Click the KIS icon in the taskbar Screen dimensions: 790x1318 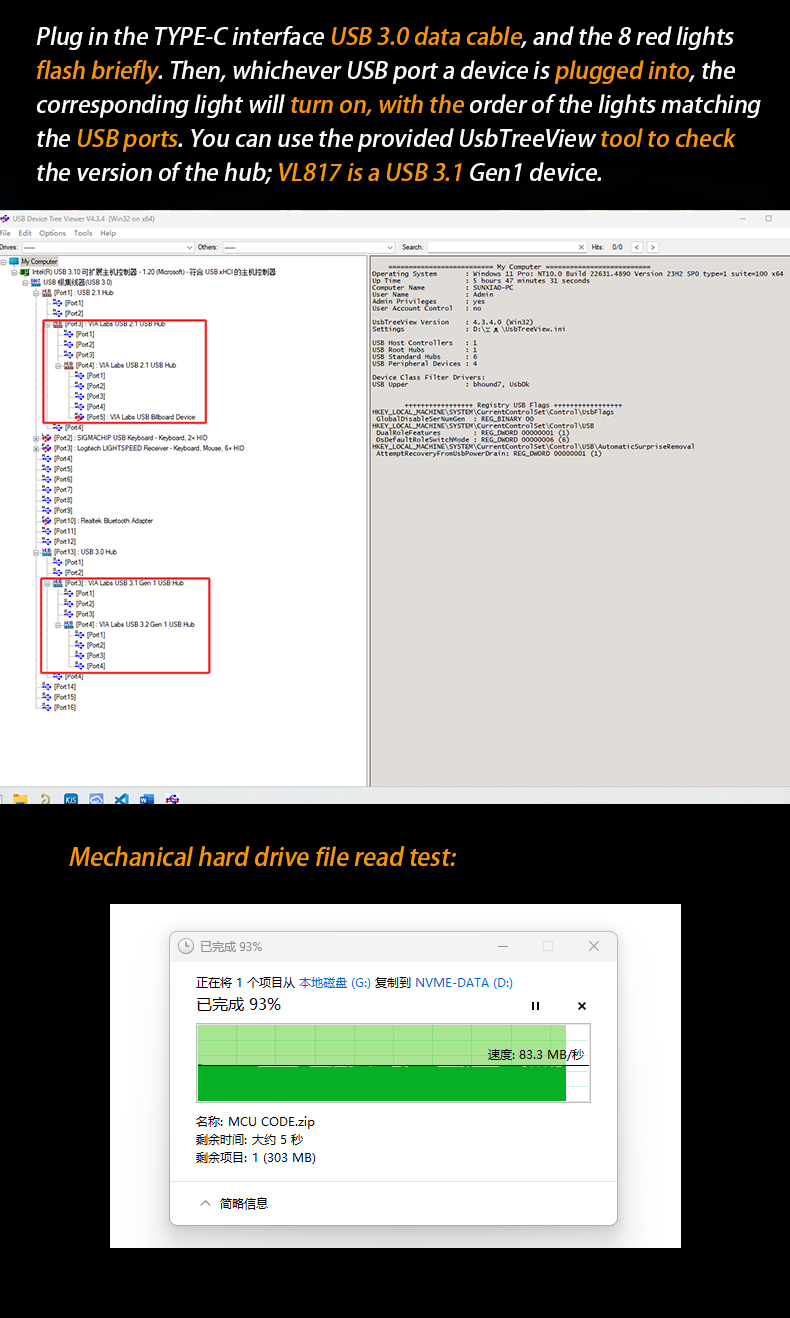coord(71,799)
